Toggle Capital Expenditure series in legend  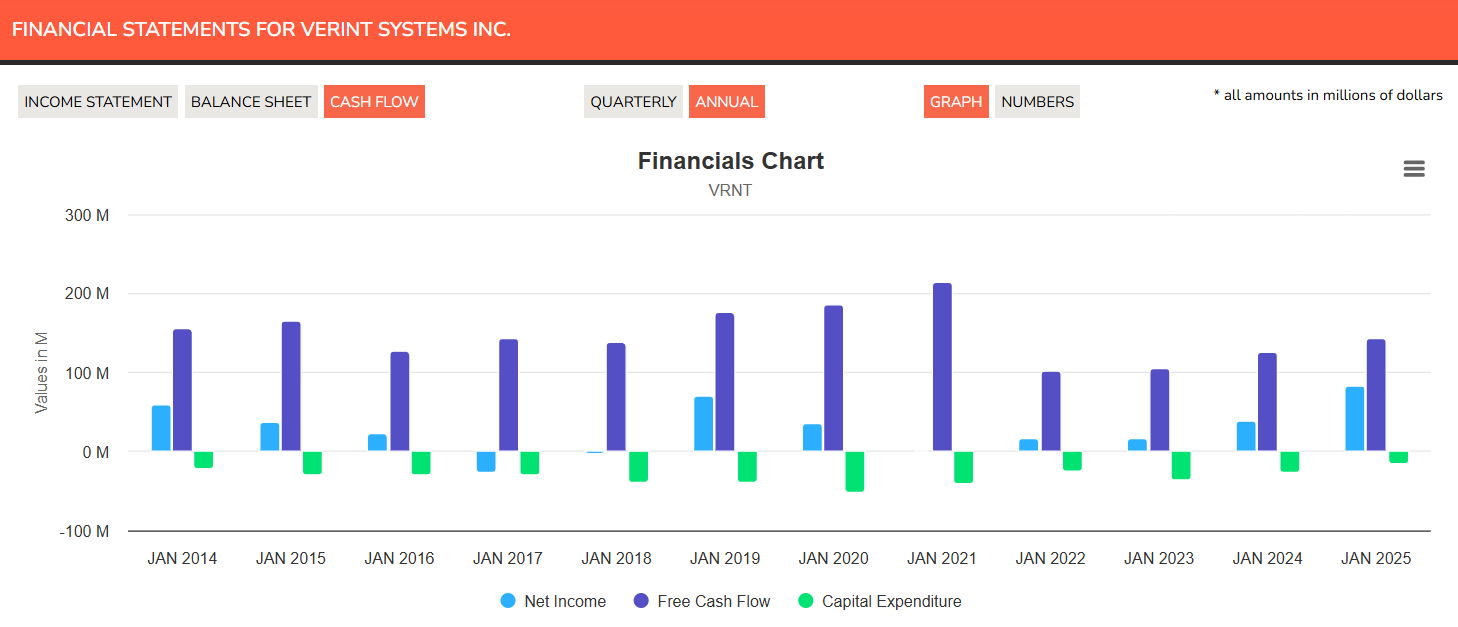click(880, 601)
